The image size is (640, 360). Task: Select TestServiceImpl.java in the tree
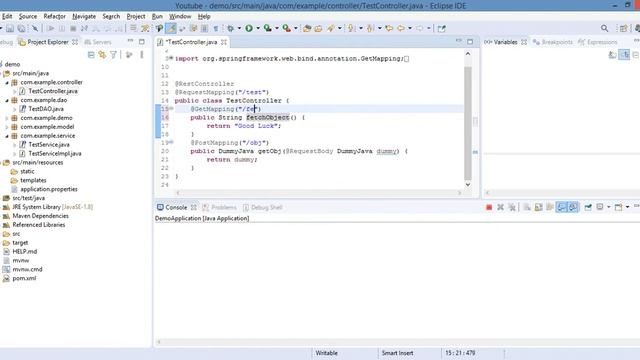pyautogui.click(x=55, y=154)
